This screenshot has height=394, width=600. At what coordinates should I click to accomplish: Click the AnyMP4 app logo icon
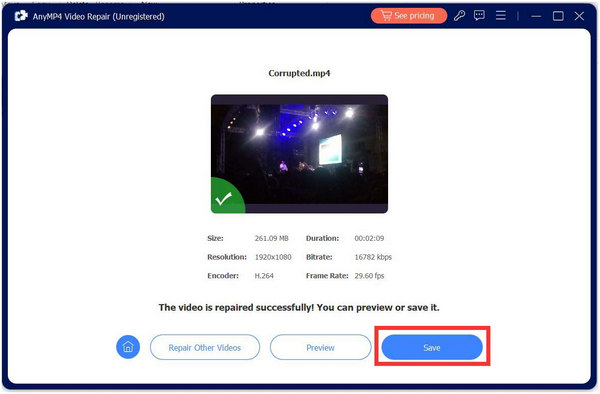pyautogui.click(x=21, y=16)
